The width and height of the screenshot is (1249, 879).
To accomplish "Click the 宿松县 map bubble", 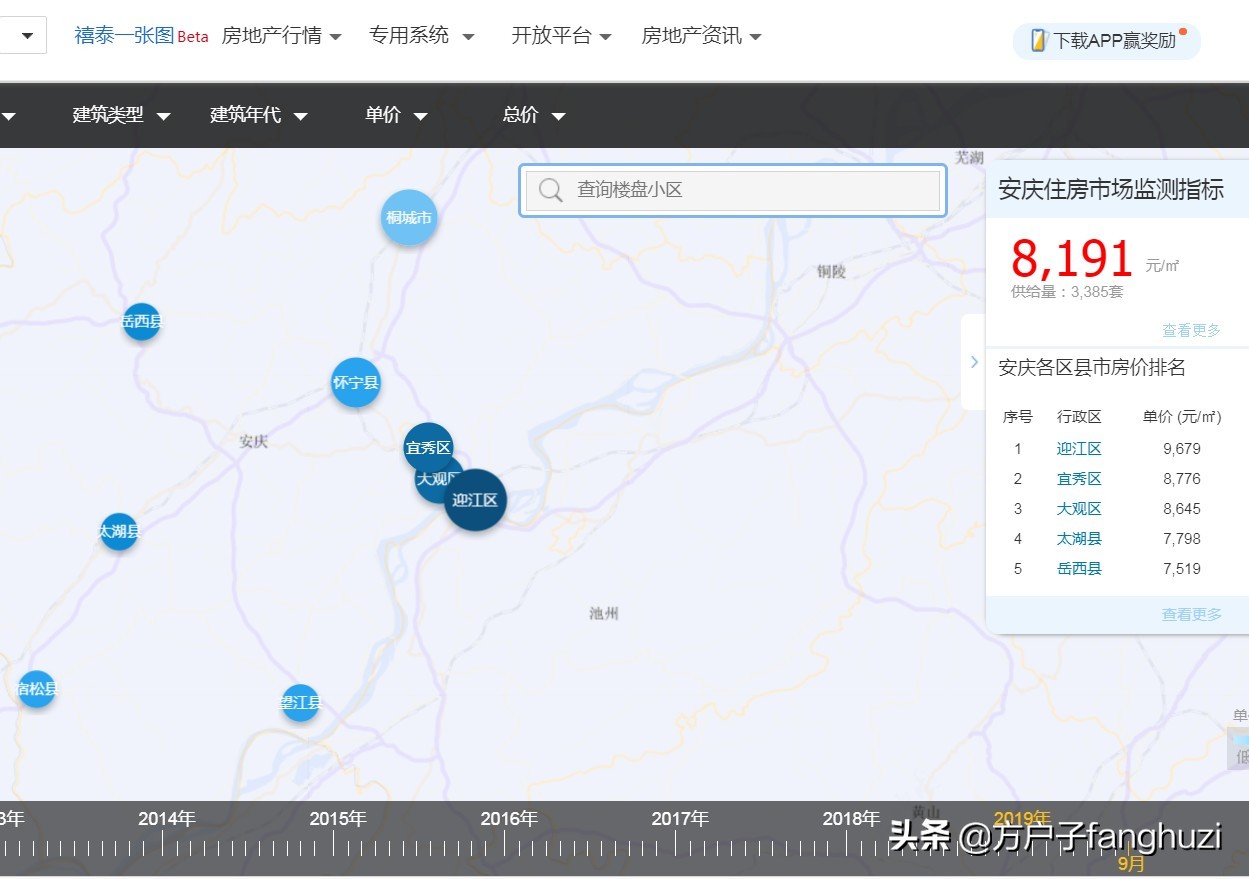I will [37, 688].
